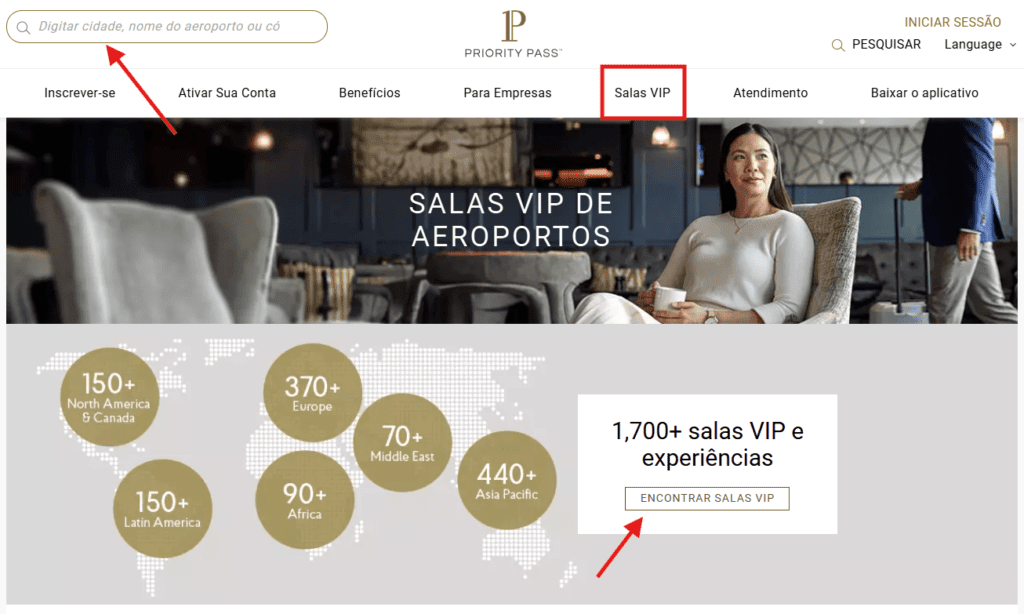
Task: Select the 150+ North America & Canada circle
Action: click(x=109, y=396)
